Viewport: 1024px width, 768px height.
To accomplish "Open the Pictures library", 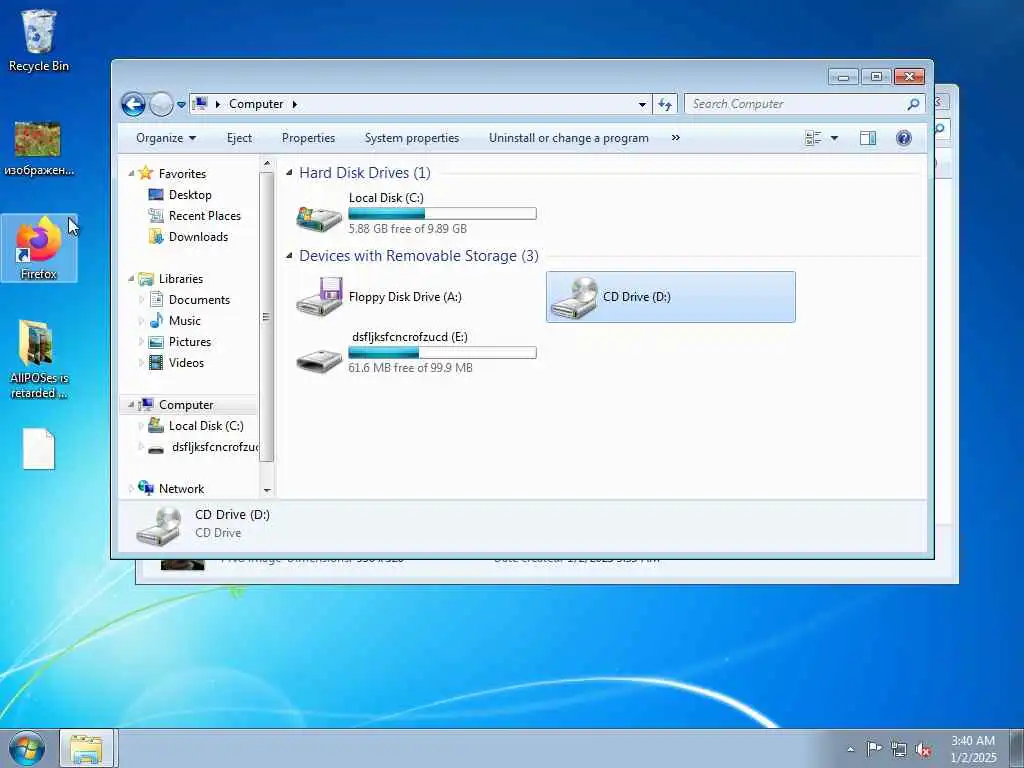I will pyautogui.click(x=189, y=342).
